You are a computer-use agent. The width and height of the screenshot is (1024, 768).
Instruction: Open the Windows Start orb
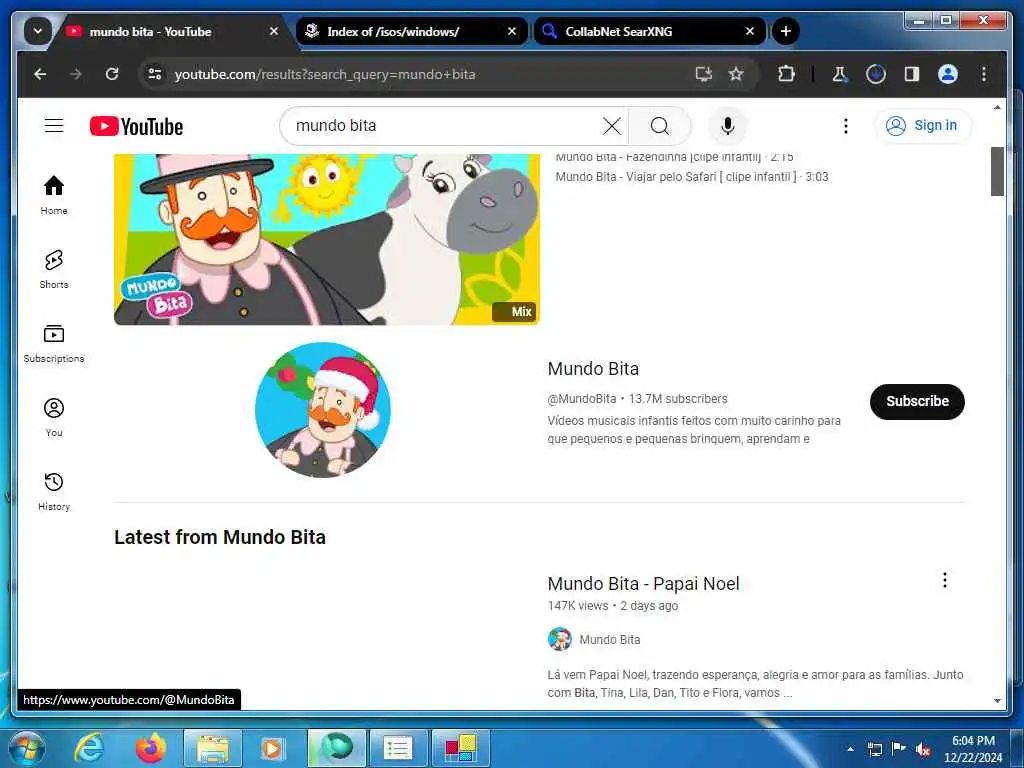tap(27, 748)
